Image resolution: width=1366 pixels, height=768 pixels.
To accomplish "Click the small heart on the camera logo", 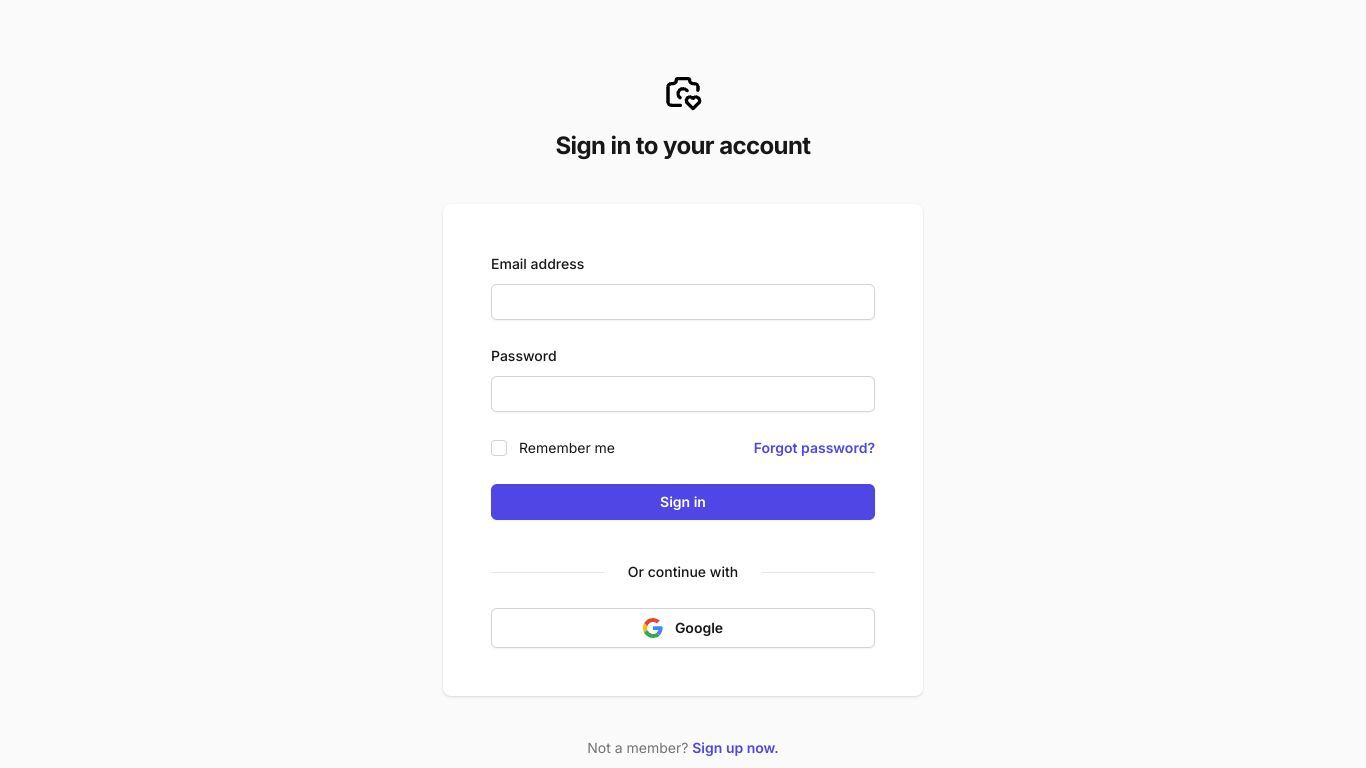I will click(693, 101).
